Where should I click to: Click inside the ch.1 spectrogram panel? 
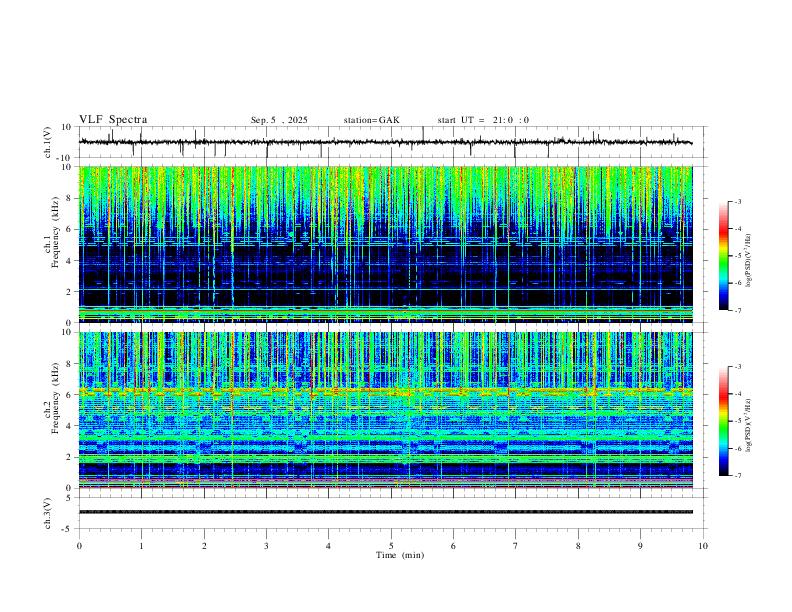click(x=386, y=244)
